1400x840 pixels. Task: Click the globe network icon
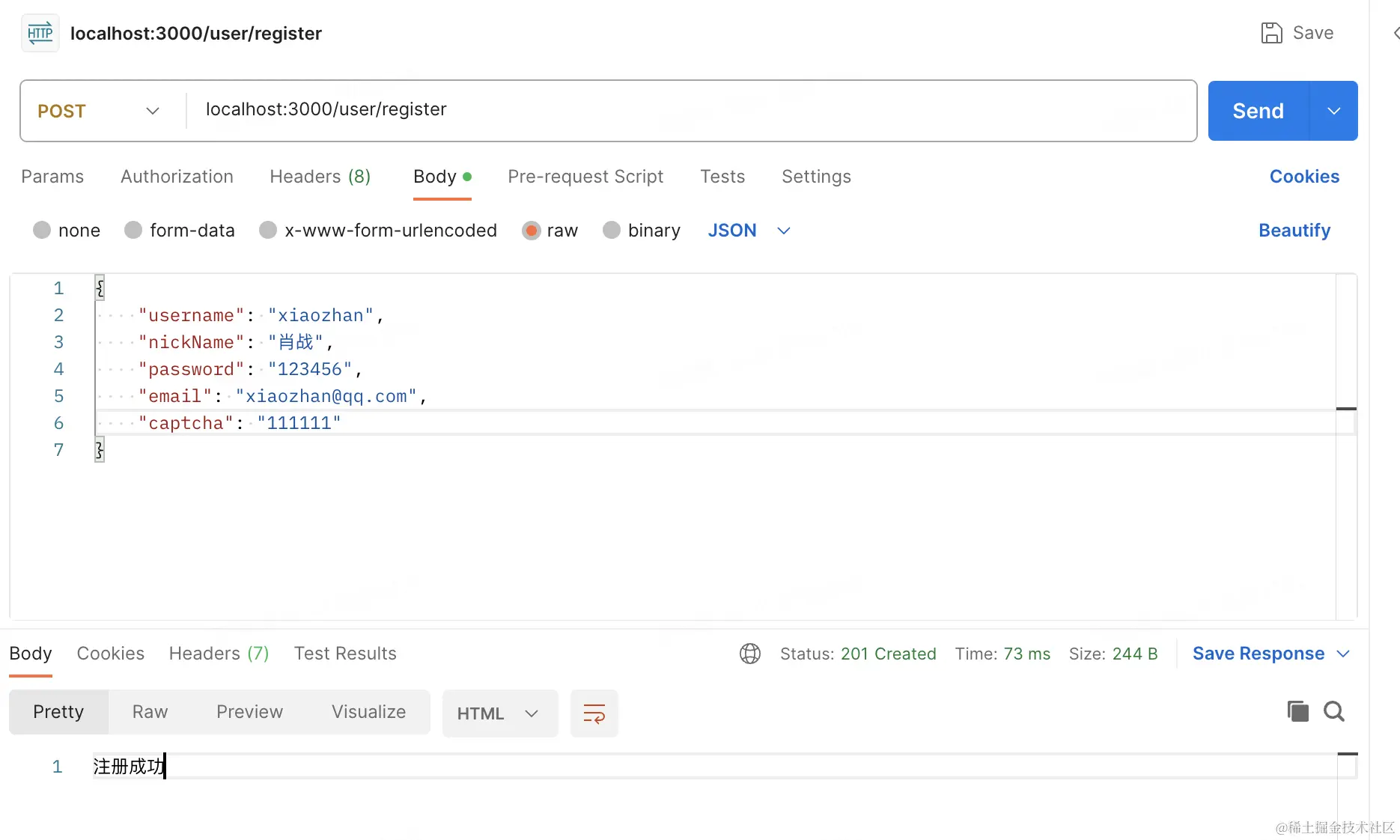pos(749,654)
